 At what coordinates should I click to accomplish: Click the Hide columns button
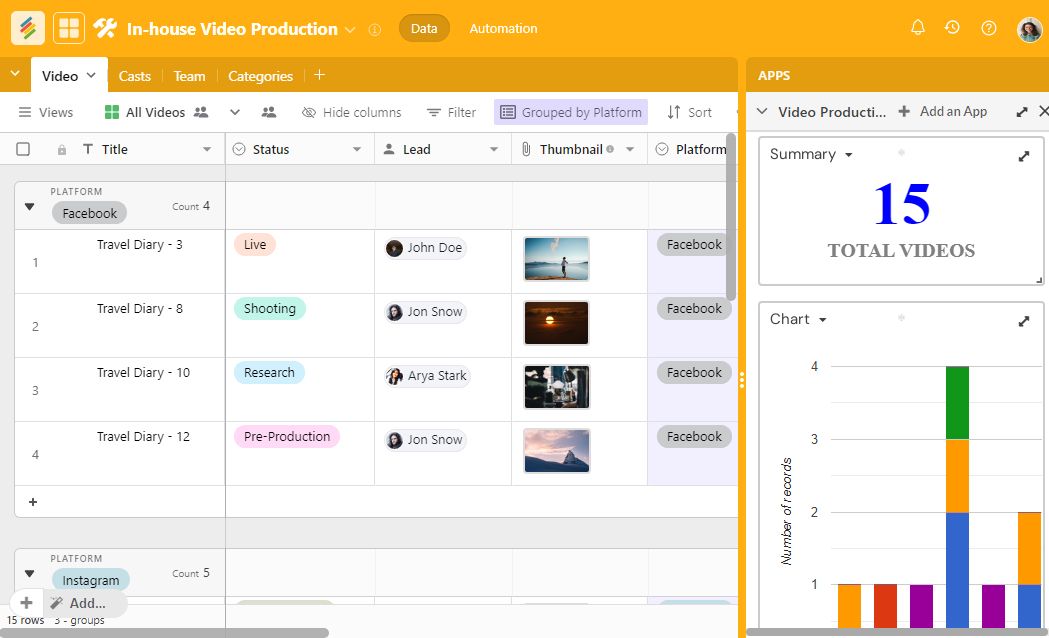coord(351,112)
